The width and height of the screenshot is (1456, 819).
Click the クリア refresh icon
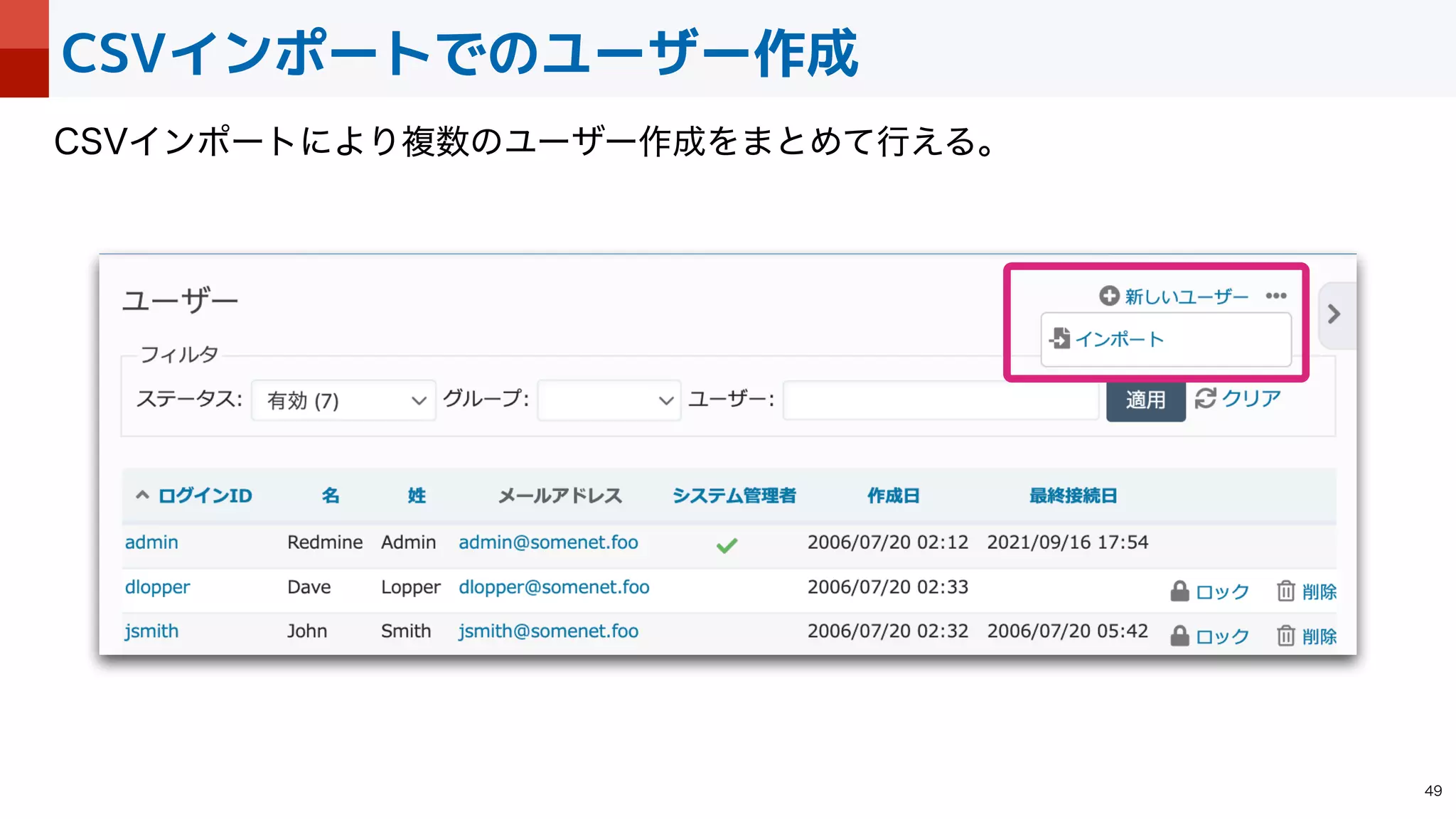pos(1206,398)
